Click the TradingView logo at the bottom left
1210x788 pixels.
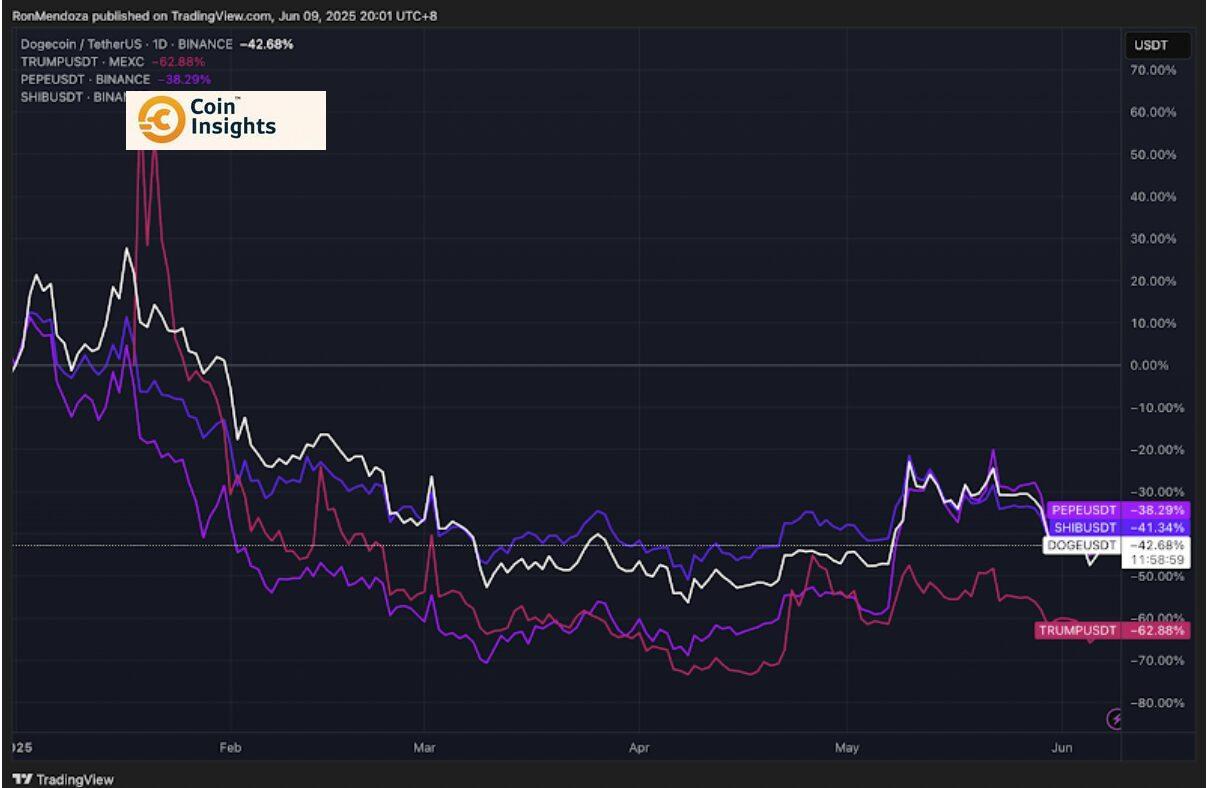point(63,779)
